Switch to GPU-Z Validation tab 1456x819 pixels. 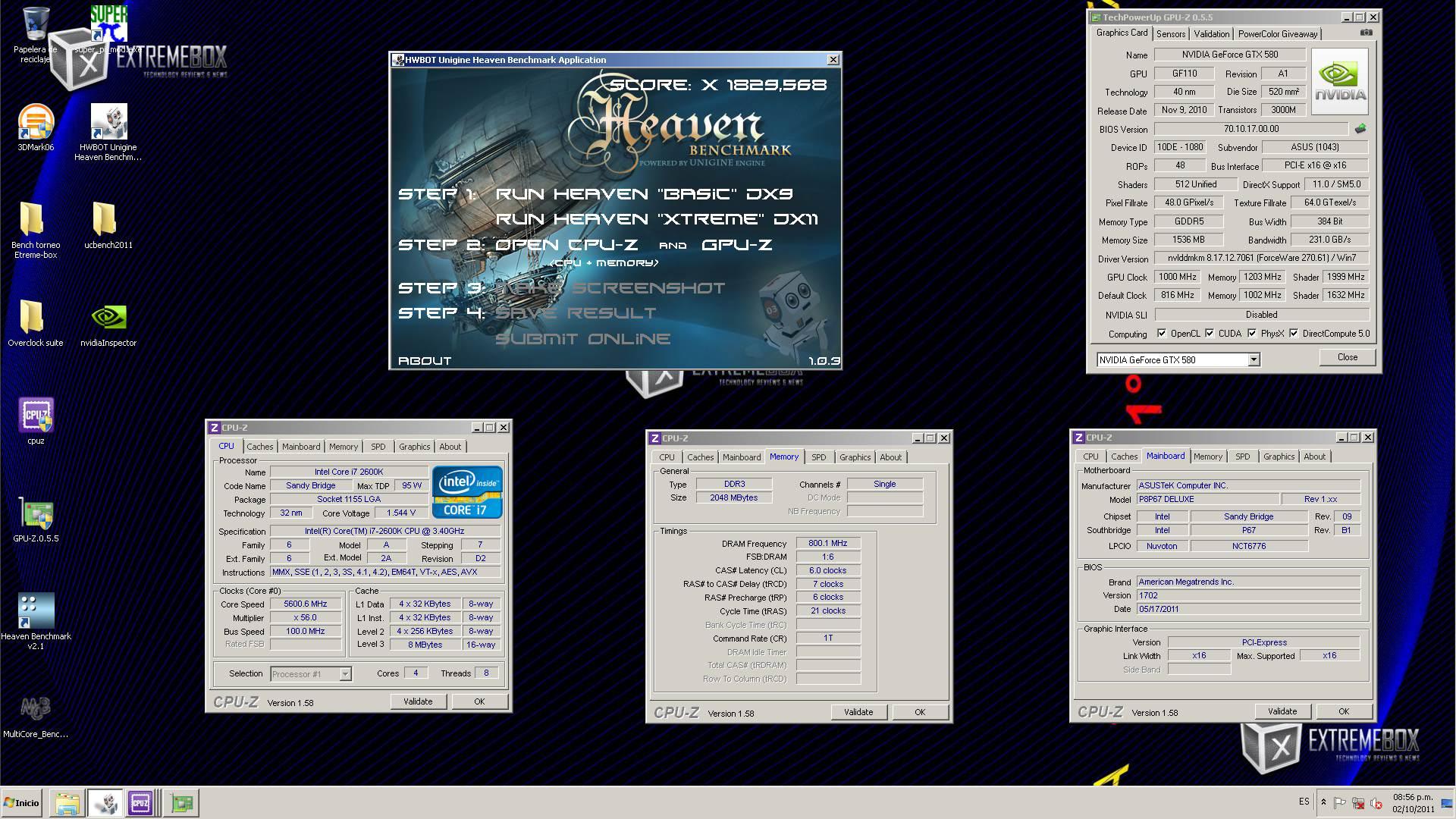pyautogui.click(x=1211, y=34)
